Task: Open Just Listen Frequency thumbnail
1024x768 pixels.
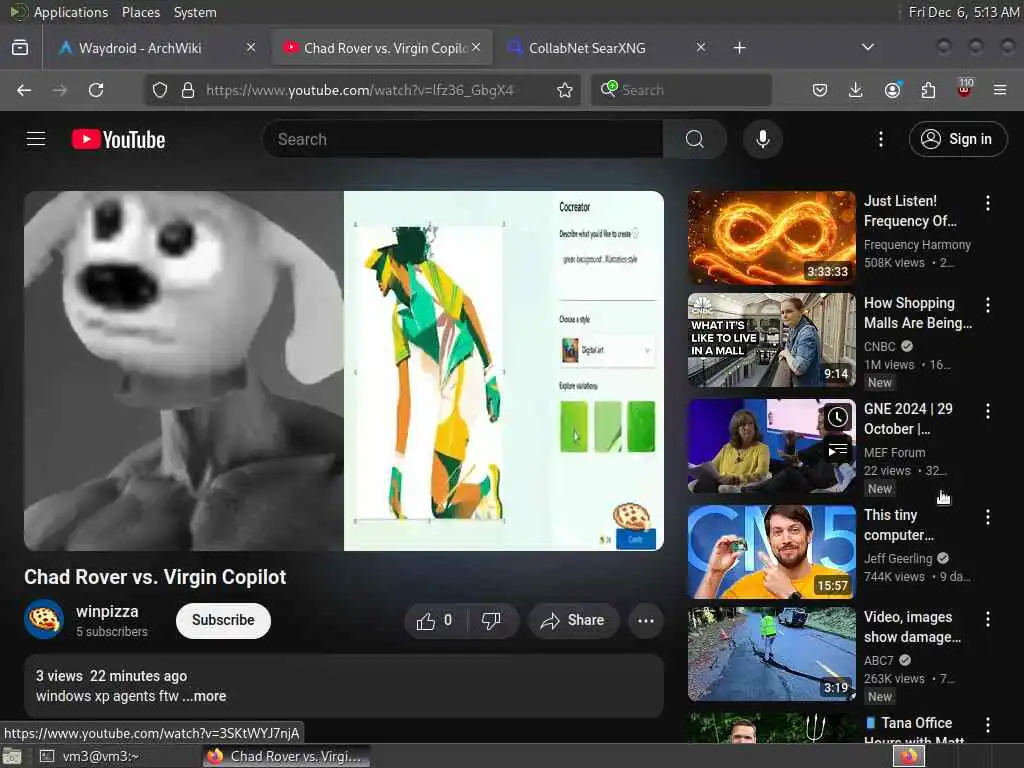Action: 771,237
